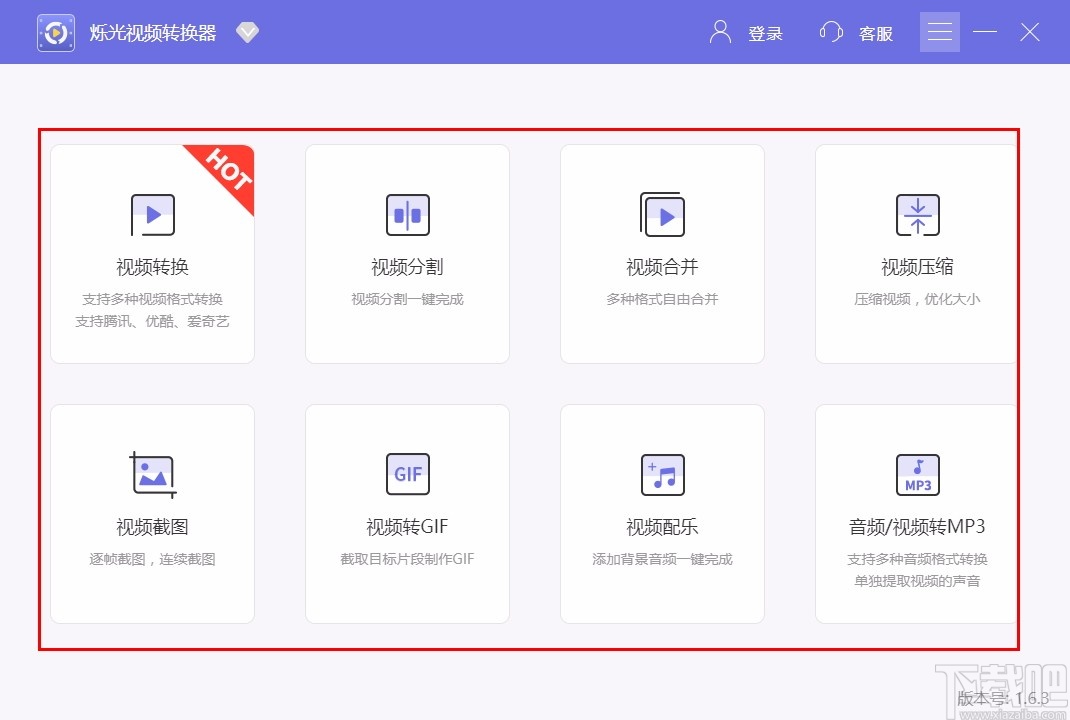The width and height of the screenshot is (1070, 720).
Task: Open the hamburger menu
Action: pyautogui.click(x=939, y=31)
